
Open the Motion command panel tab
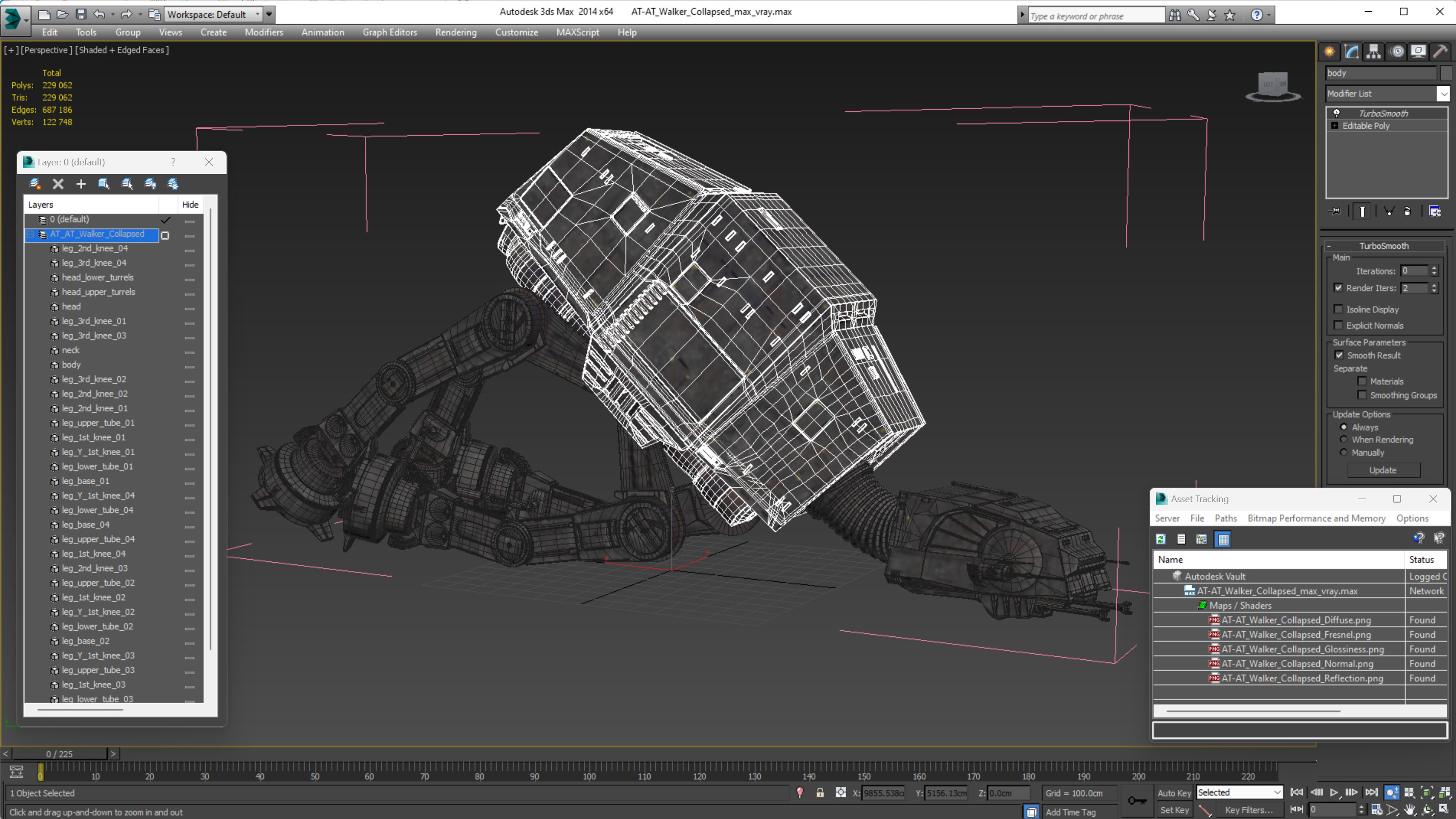(1397, 52)
